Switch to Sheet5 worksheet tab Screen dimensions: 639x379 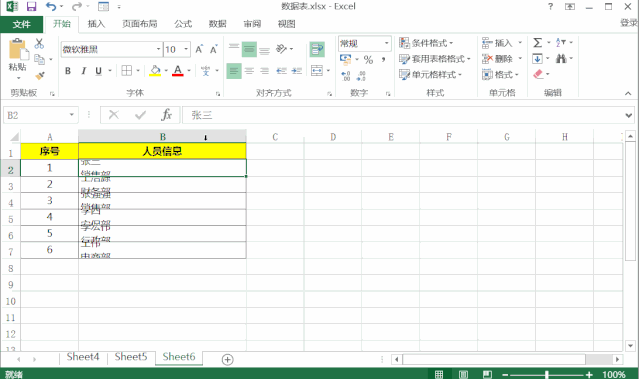pos(130,357)
